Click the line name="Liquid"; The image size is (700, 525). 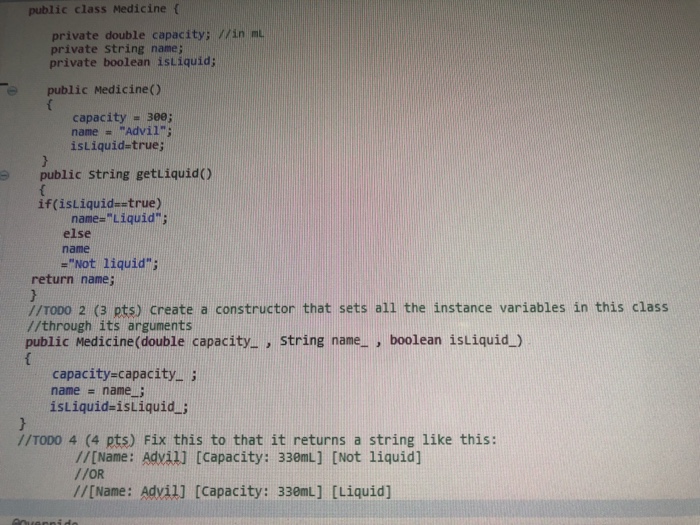point(119,218)
